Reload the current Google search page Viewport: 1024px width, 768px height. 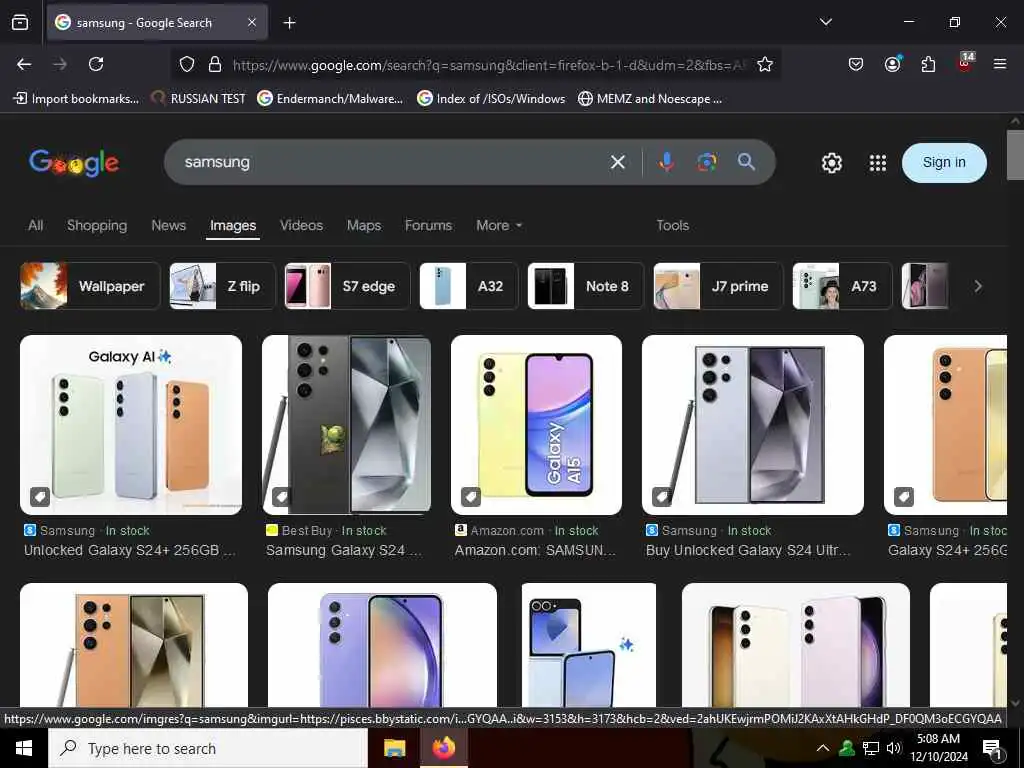[96, 64]
